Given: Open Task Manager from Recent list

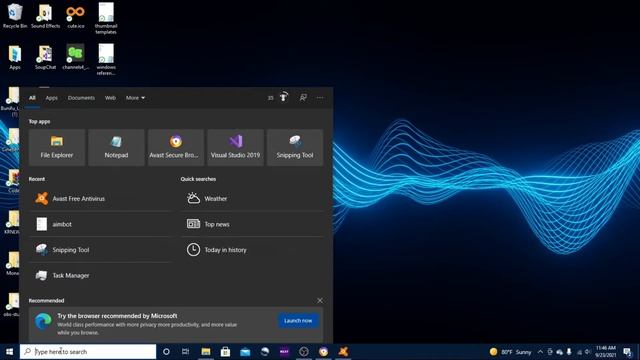Looking at the screenshot, I should 101,276.
